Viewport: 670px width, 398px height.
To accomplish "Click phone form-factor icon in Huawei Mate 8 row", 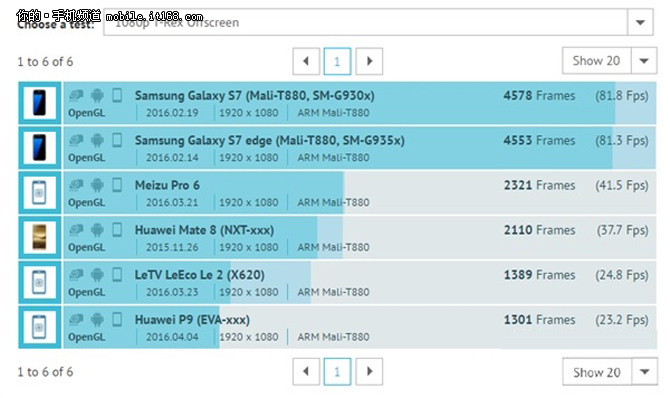I will pyautogui.click(x=117, y=230).
